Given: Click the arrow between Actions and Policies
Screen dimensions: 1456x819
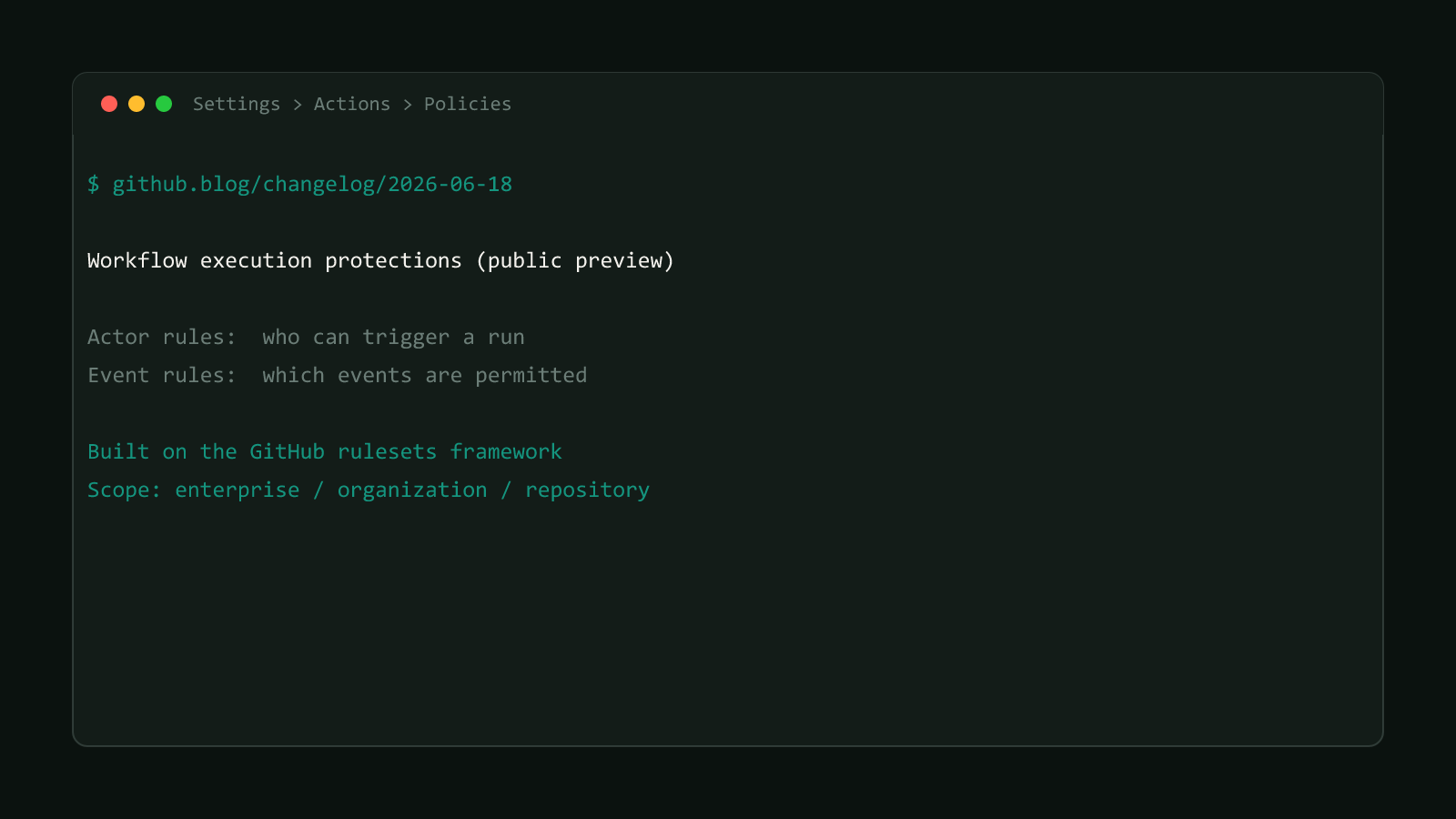Looking at the screenshot, I should (408, 105).
